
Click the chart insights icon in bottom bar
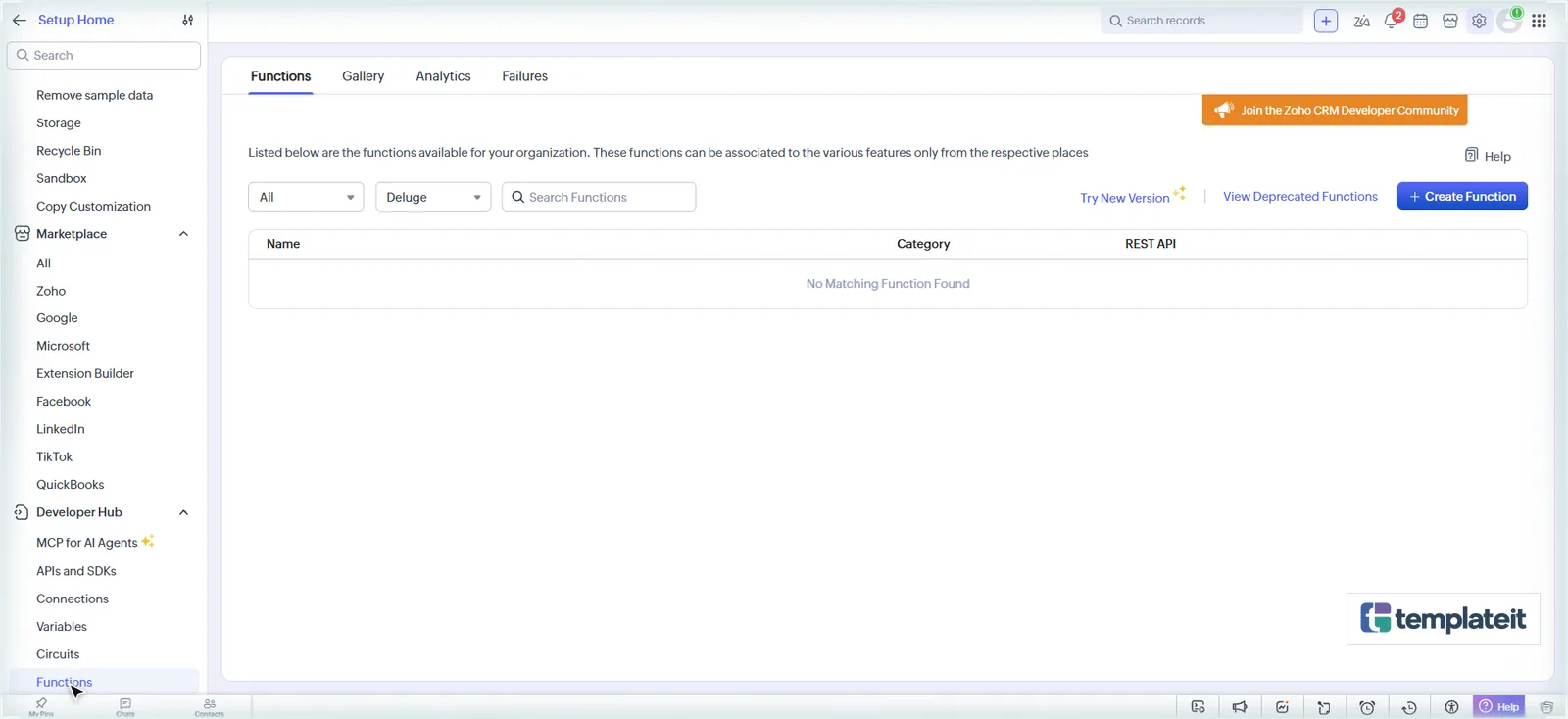(1282, 707)
